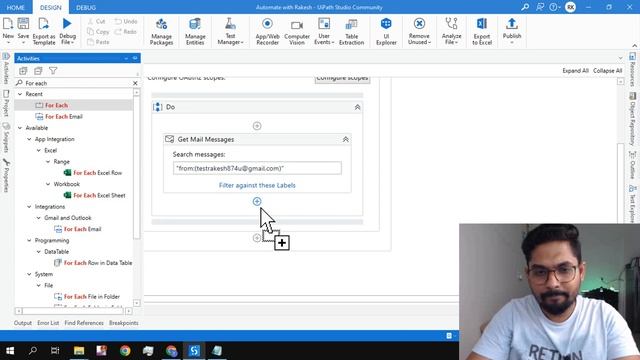Open Find References tab
The image size is (640, 360).
pyautogui.click(x=84, y=323)
